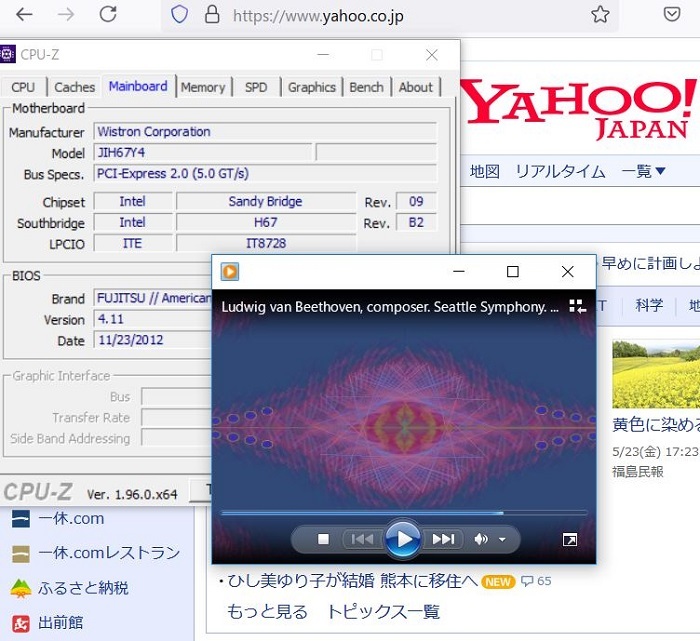This screenshot has width=700, height=641.
Task: Switch to the SPD tab in CPU-Z
Action: click(x=256, y=87)
